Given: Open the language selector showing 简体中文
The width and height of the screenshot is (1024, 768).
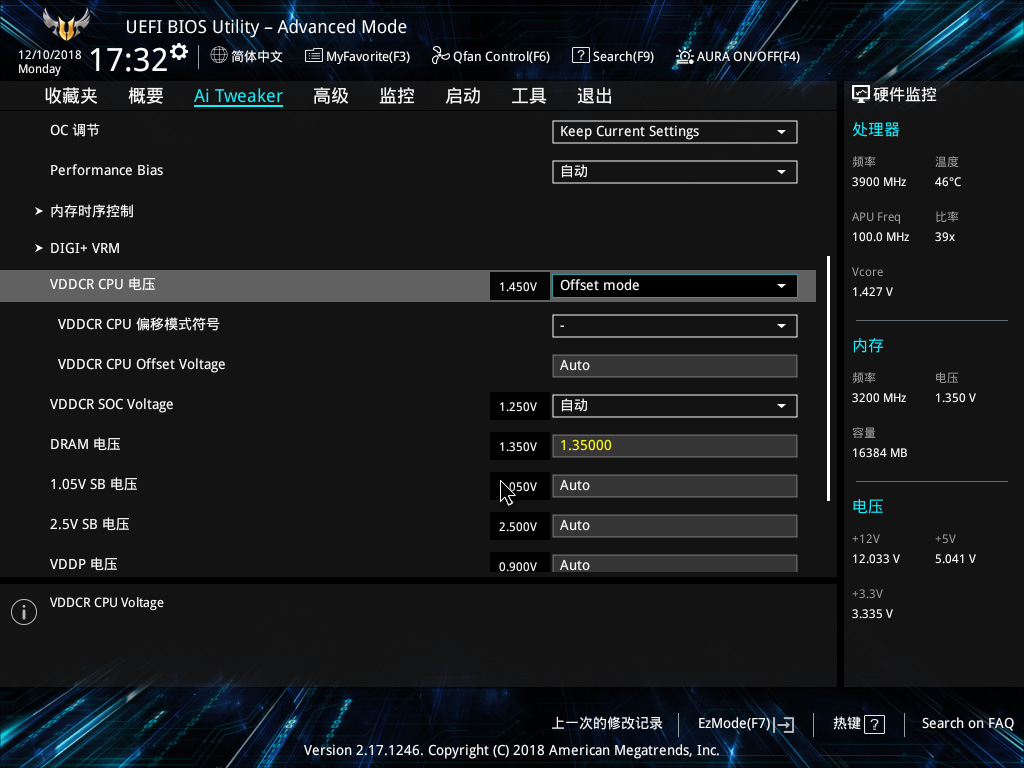Looking at the screenshot, I should point(246,56).
